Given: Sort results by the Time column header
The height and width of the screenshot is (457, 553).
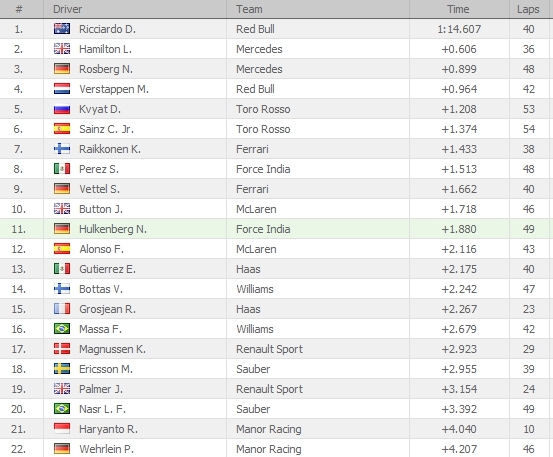Looking at the screenshot, I should pos(459,9).
